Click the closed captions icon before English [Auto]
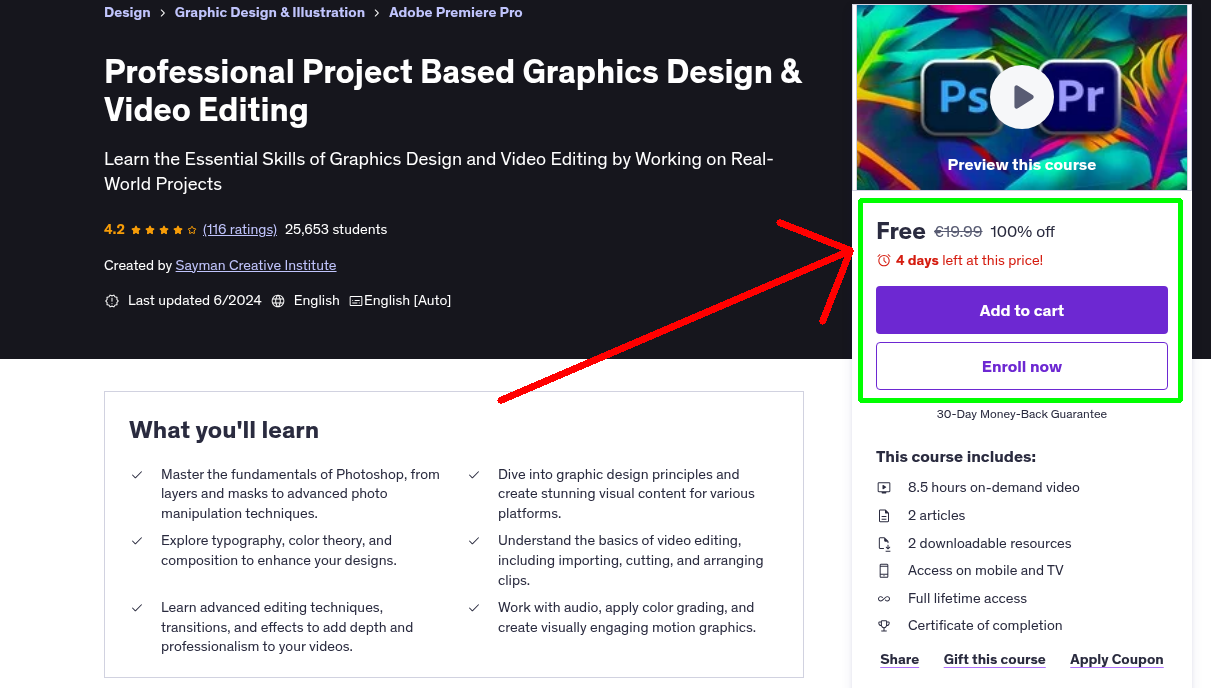1211x688 pixels. [355, 300]
